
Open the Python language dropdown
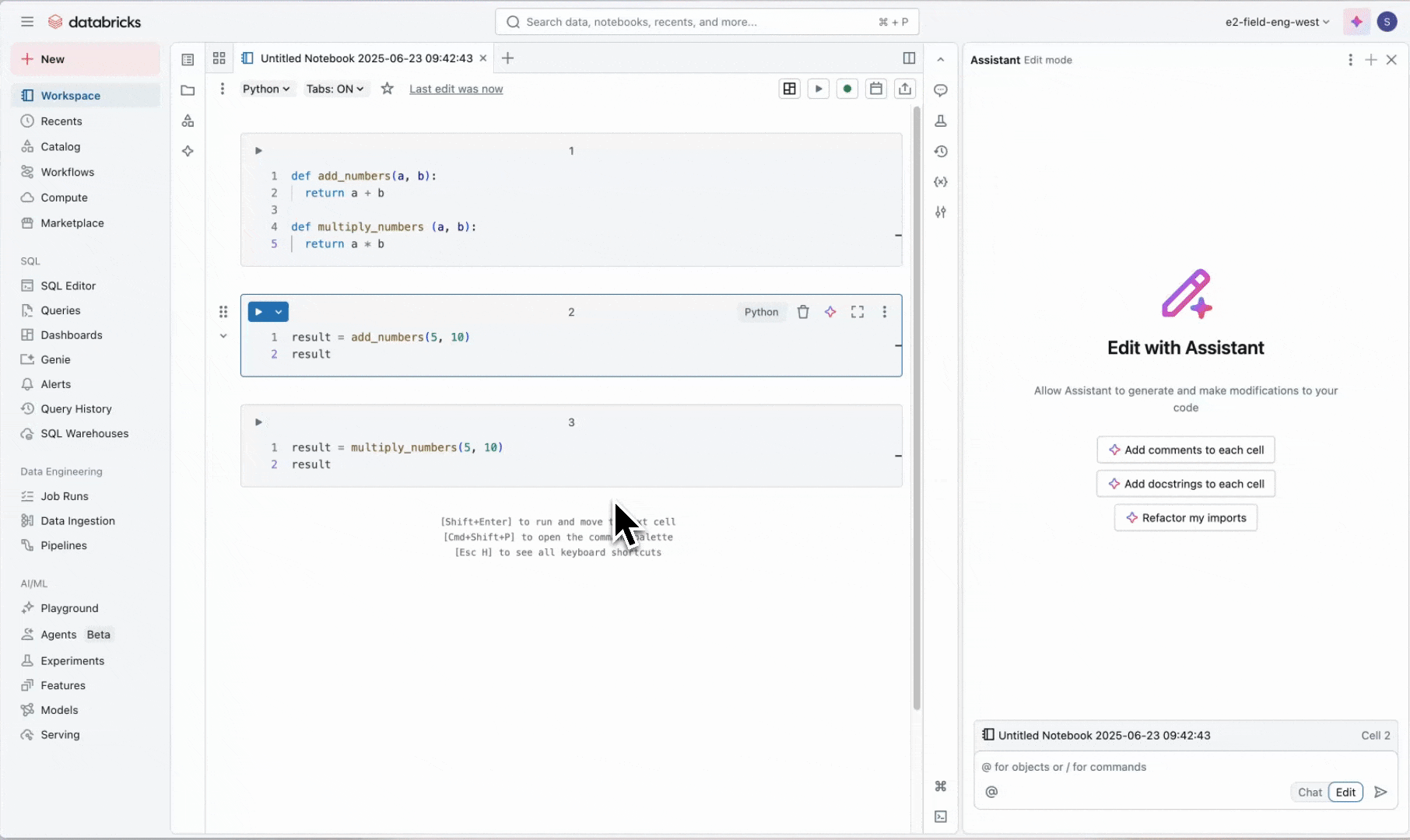point(266,89)
